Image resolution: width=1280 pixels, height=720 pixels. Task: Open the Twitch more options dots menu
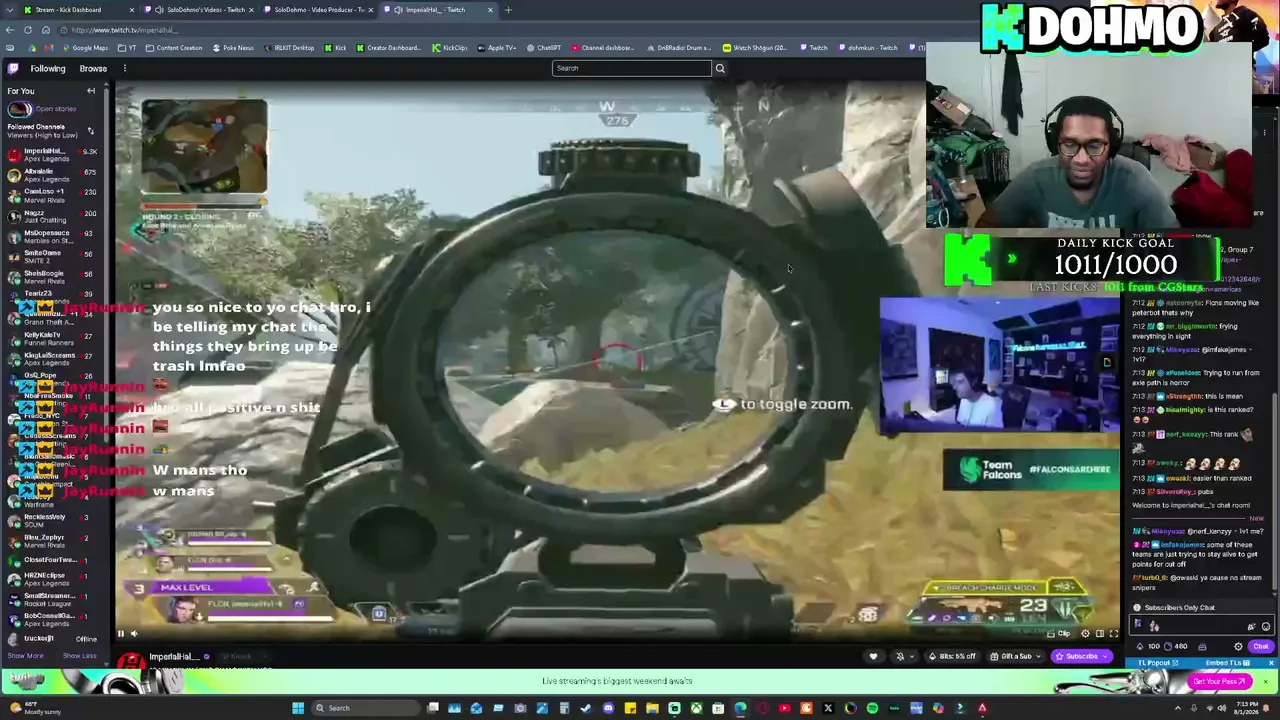(x=124, y=68)
